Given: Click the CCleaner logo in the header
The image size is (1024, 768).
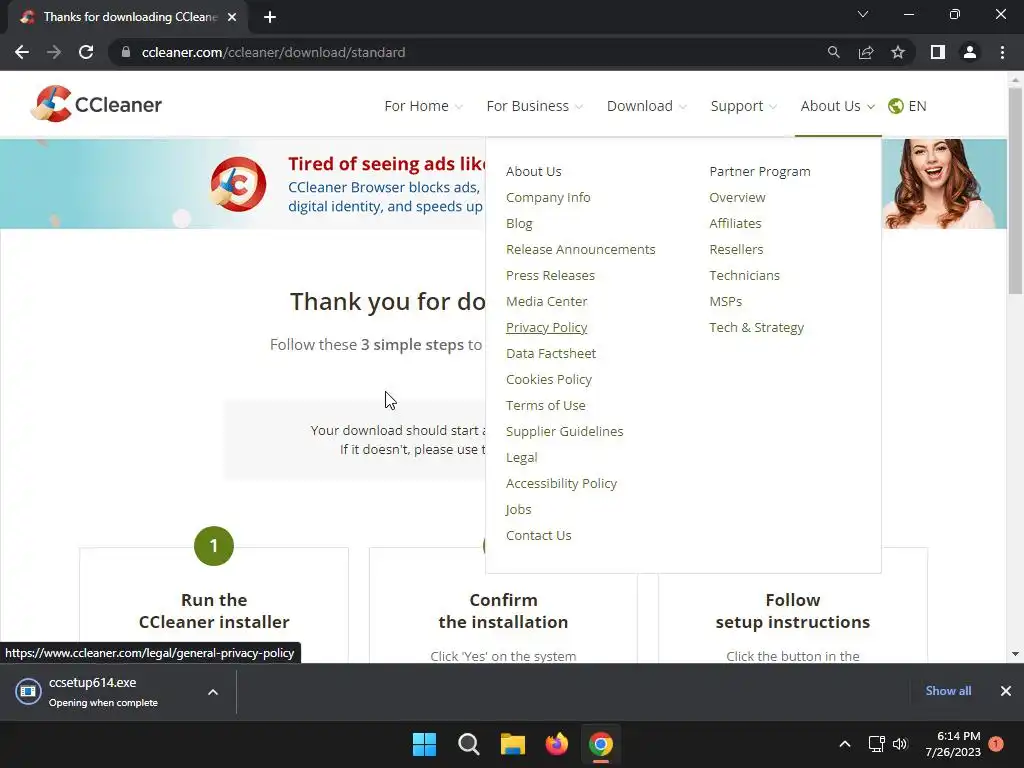Looking at the screenshot, I should coord(96,104).
